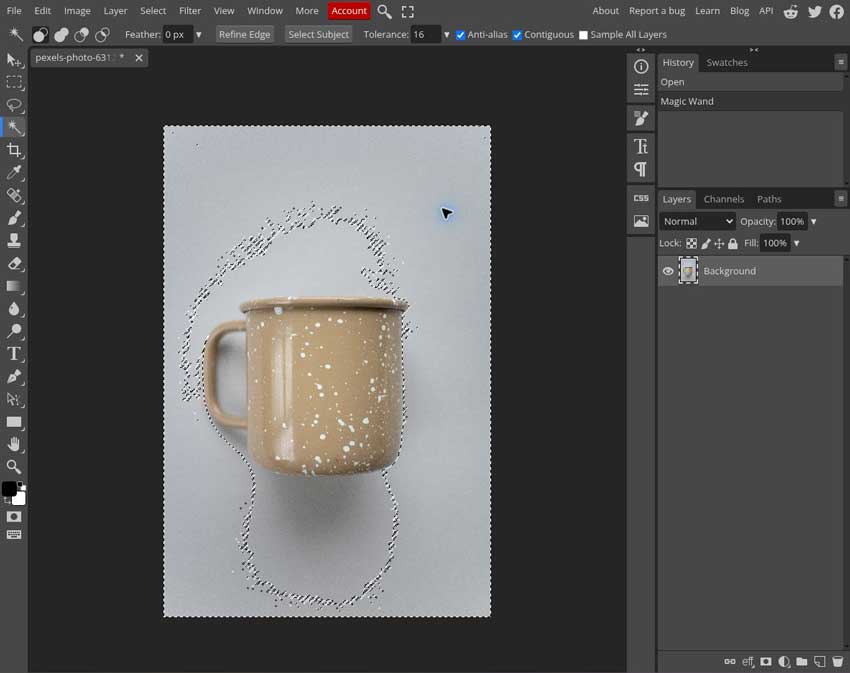Select the Hand tool
Viewport: 850px width, 673px height.
[x=14, y=445]
